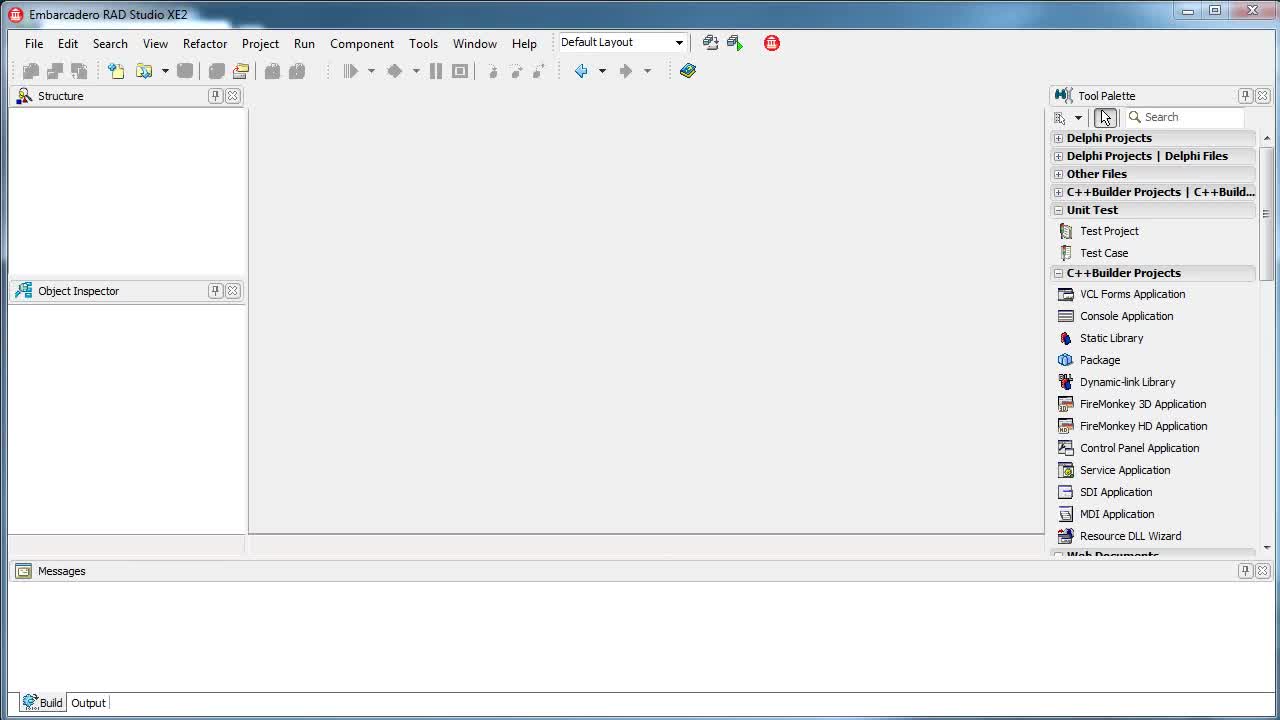Expand the Delphi Projects category
Screen dimensions: 1280x720
(1058, 138)
